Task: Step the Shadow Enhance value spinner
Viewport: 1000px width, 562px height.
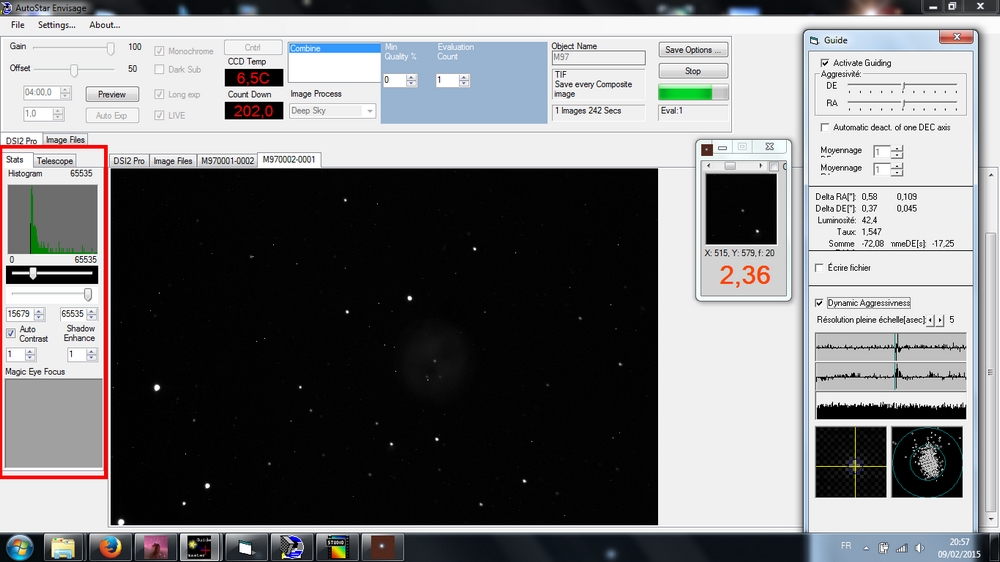Action: [x=92, y=355]
